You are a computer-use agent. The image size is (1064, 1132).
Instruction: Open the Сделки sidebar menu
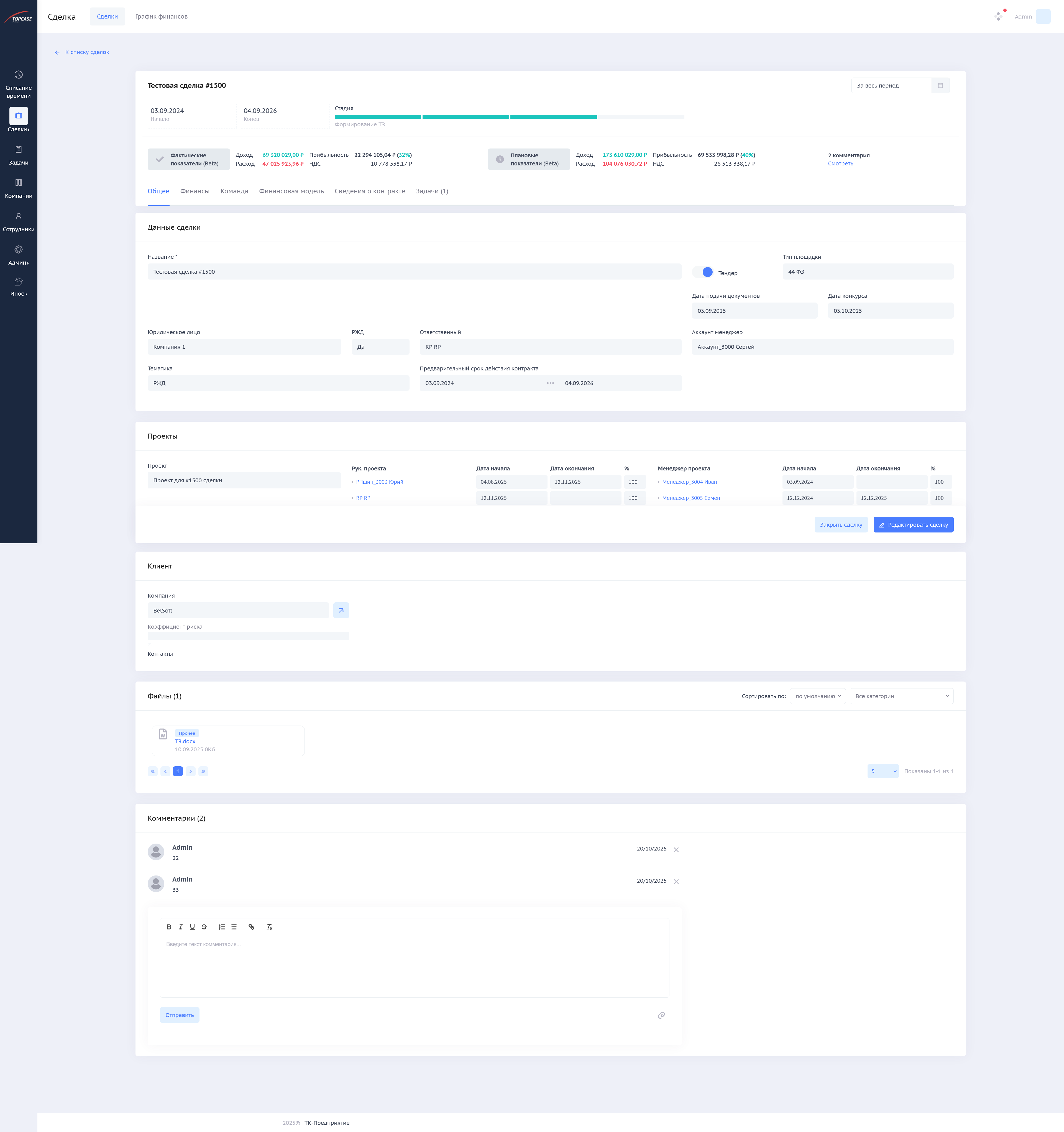[18, 120]
